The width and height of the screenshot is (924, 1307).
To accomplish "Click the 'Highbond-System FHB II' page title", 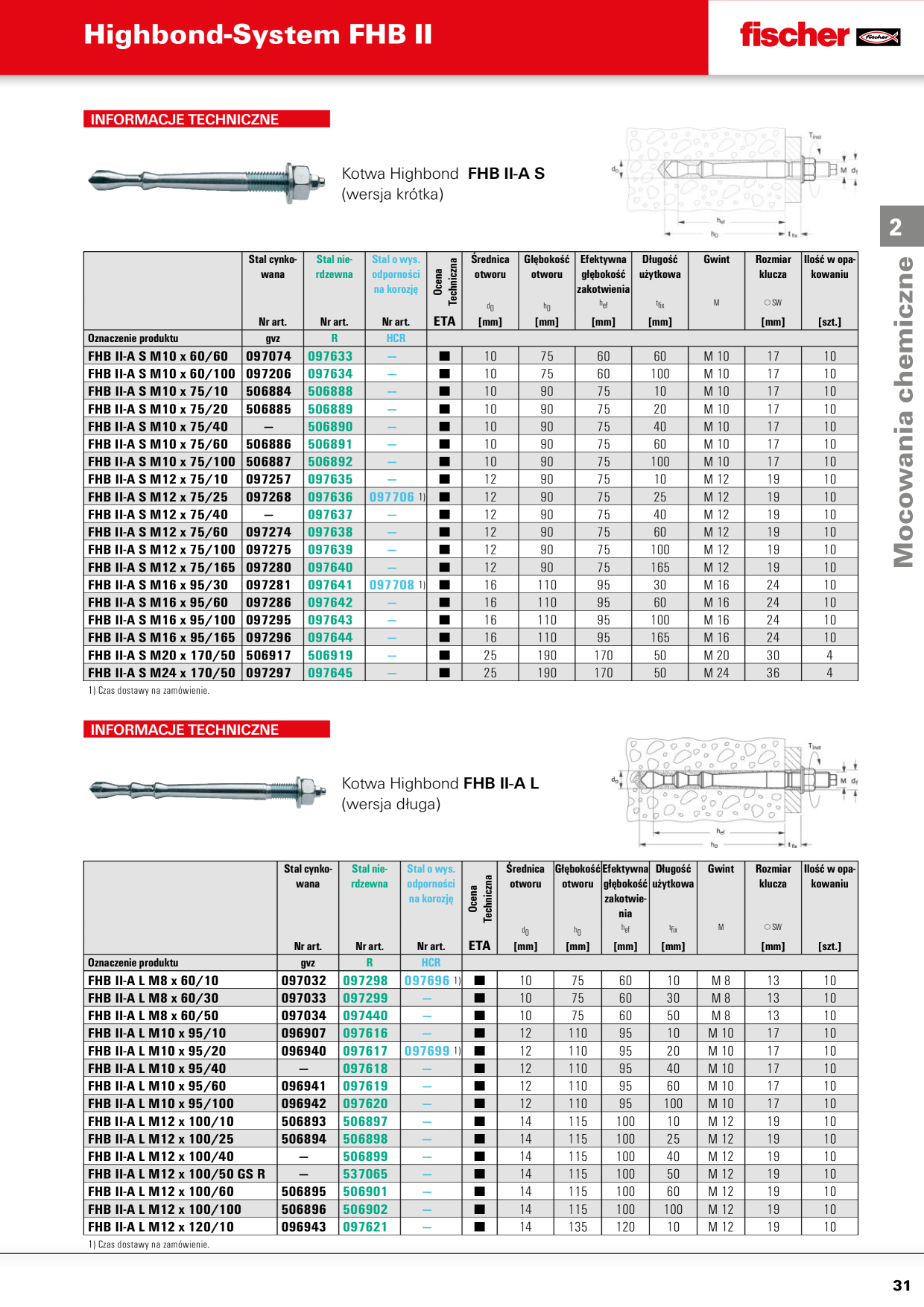I will pos(258,34).
